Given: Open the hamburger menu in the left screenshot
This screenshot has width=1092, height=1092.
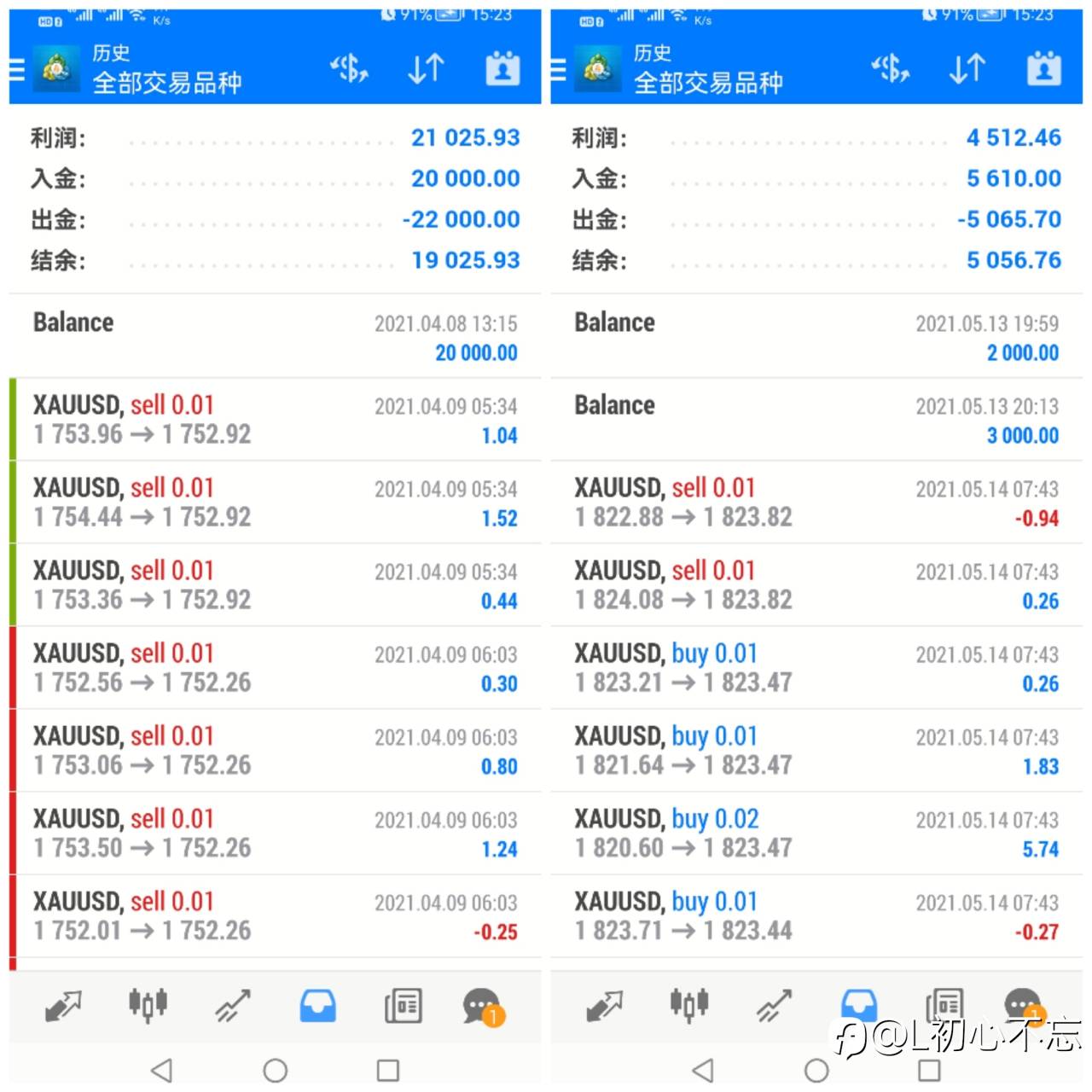Looking at the screenshot, I should pos(16,69).
